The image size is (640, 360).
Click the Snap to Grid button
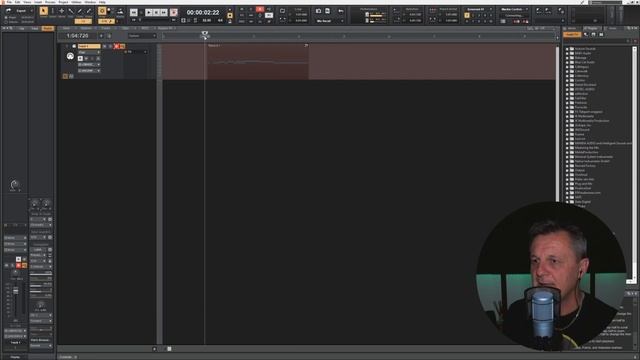(102, 11)
